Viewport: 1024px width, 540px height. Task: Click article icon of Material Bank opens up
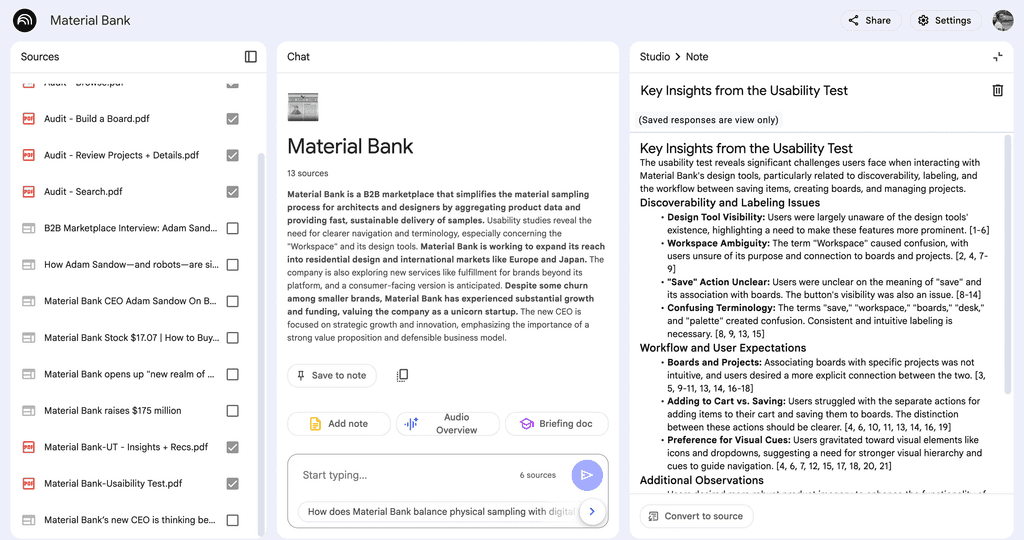29,375
